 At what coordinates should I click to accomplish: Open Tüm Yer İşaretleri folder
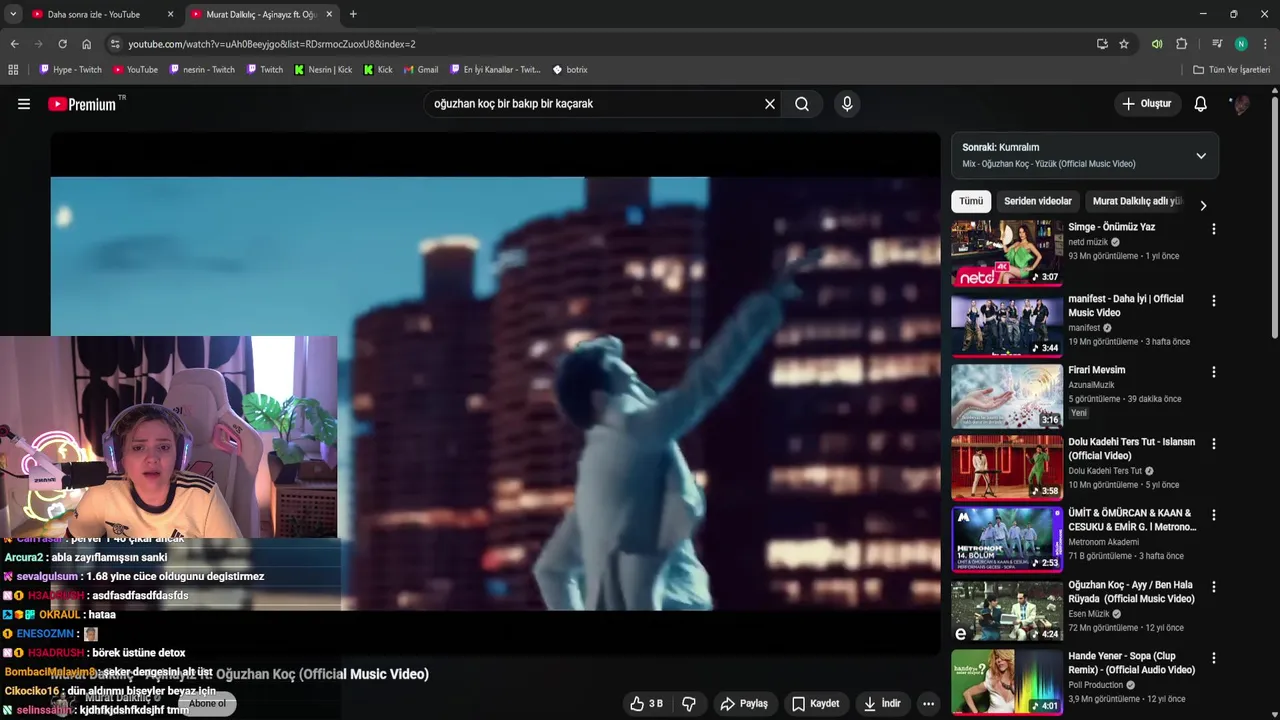click(1232, 70)
